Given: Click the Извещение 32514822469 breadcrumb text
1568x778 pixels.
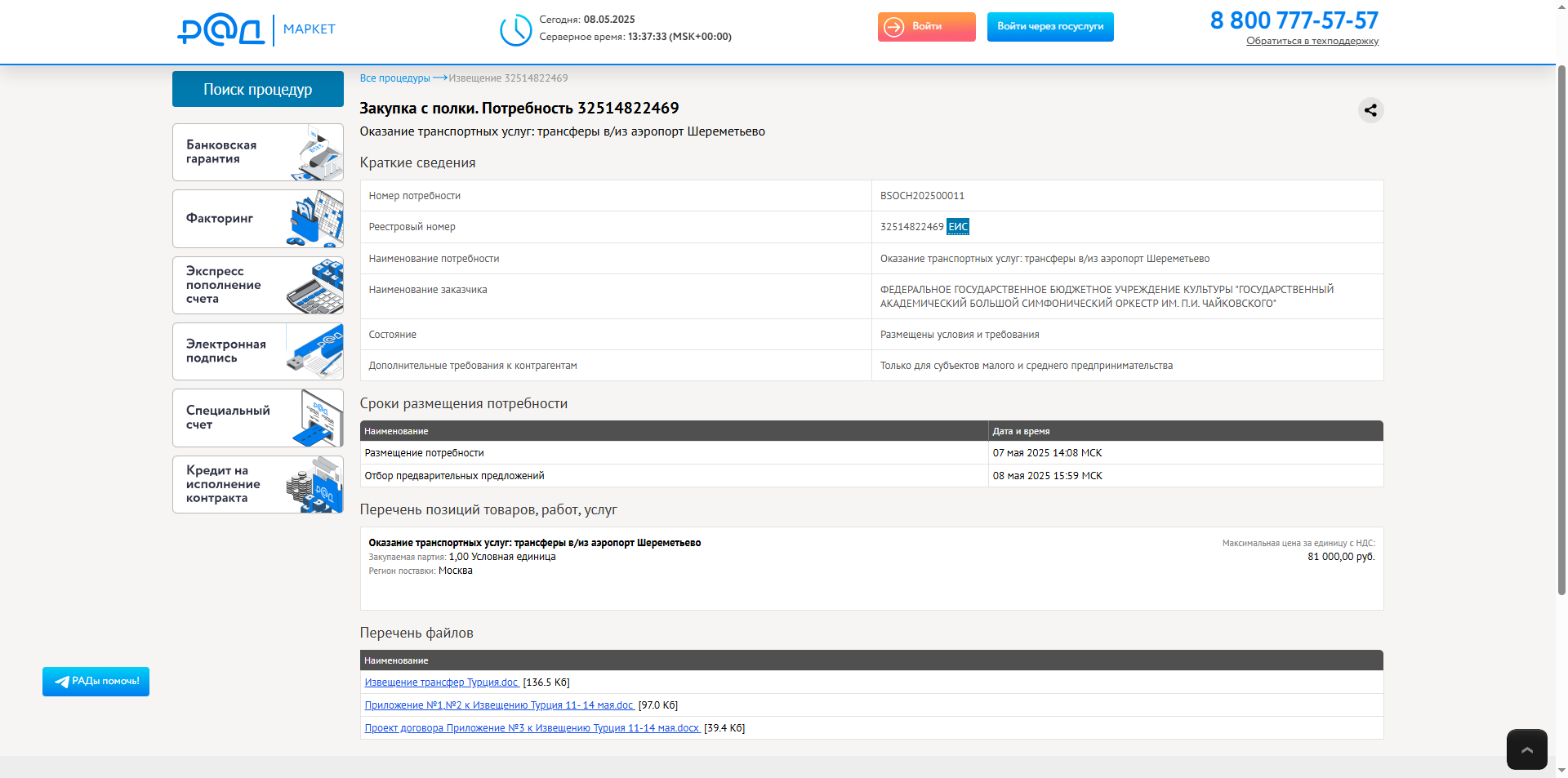Looking at the screenshot, I should [x=508, y=78].
